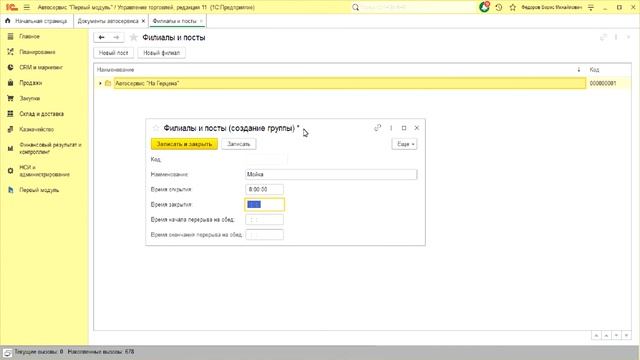Click Код field in dialog
This screenshot has width=640, height=360.
coord(266,159)
